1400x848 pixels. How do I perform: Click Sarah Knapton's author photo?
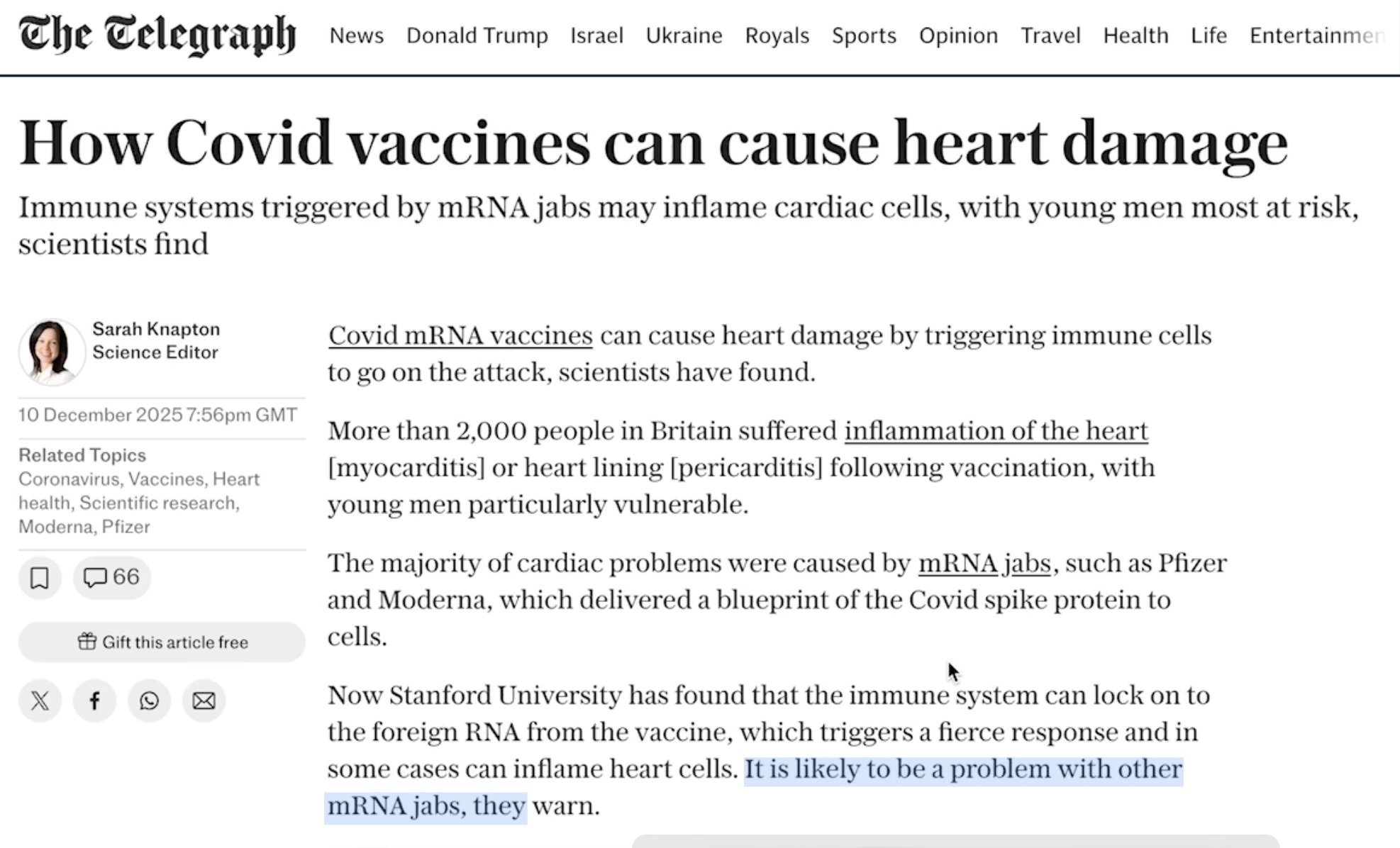pyautogui.click(x=52, y=352)
